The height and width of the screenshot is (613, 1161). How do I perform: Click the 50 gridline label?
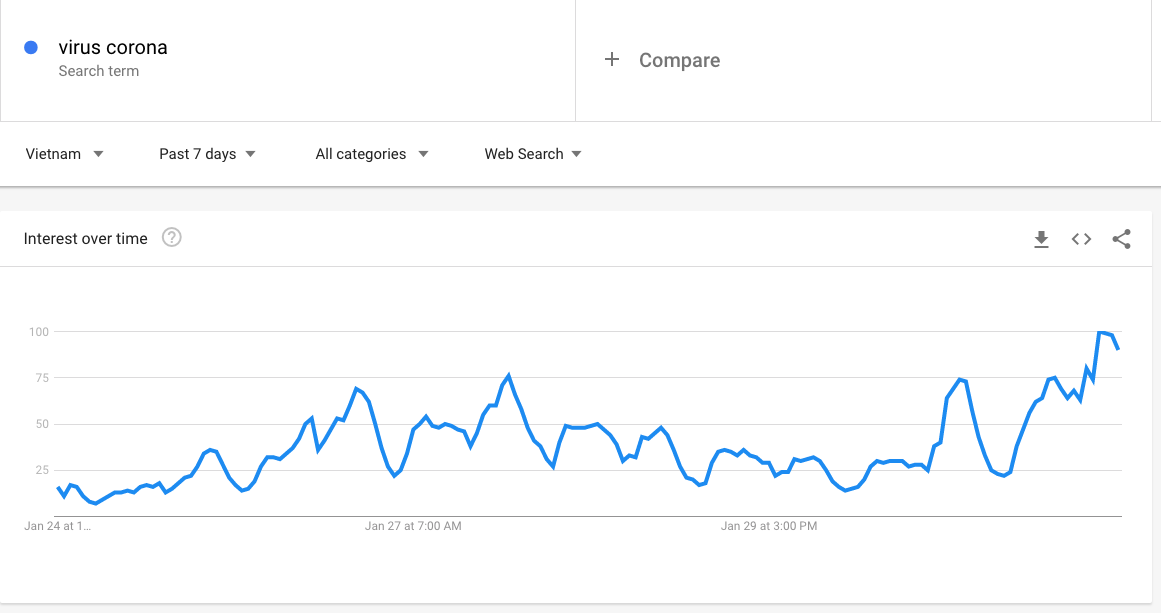tap(41, 424)
